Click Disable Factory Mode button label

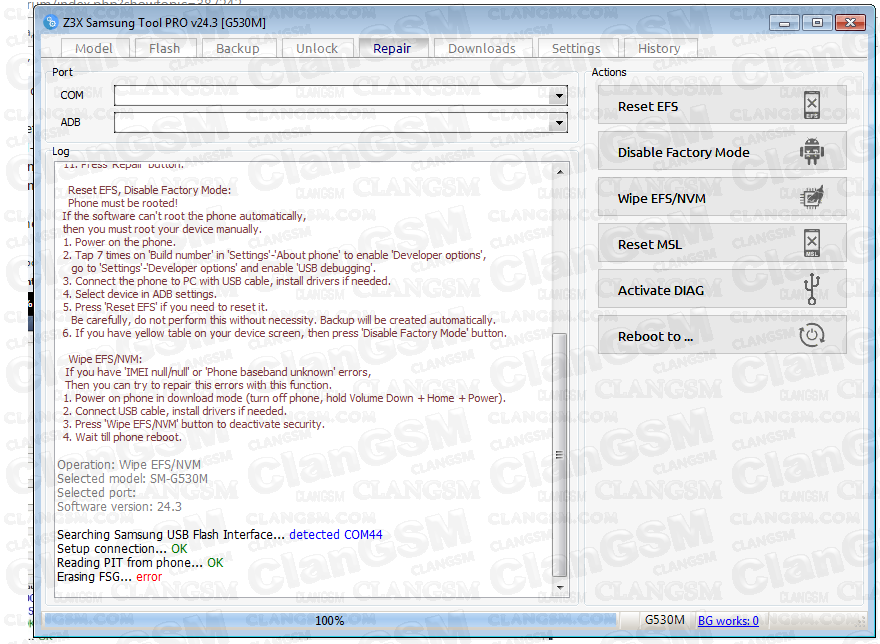coord(684,152)
